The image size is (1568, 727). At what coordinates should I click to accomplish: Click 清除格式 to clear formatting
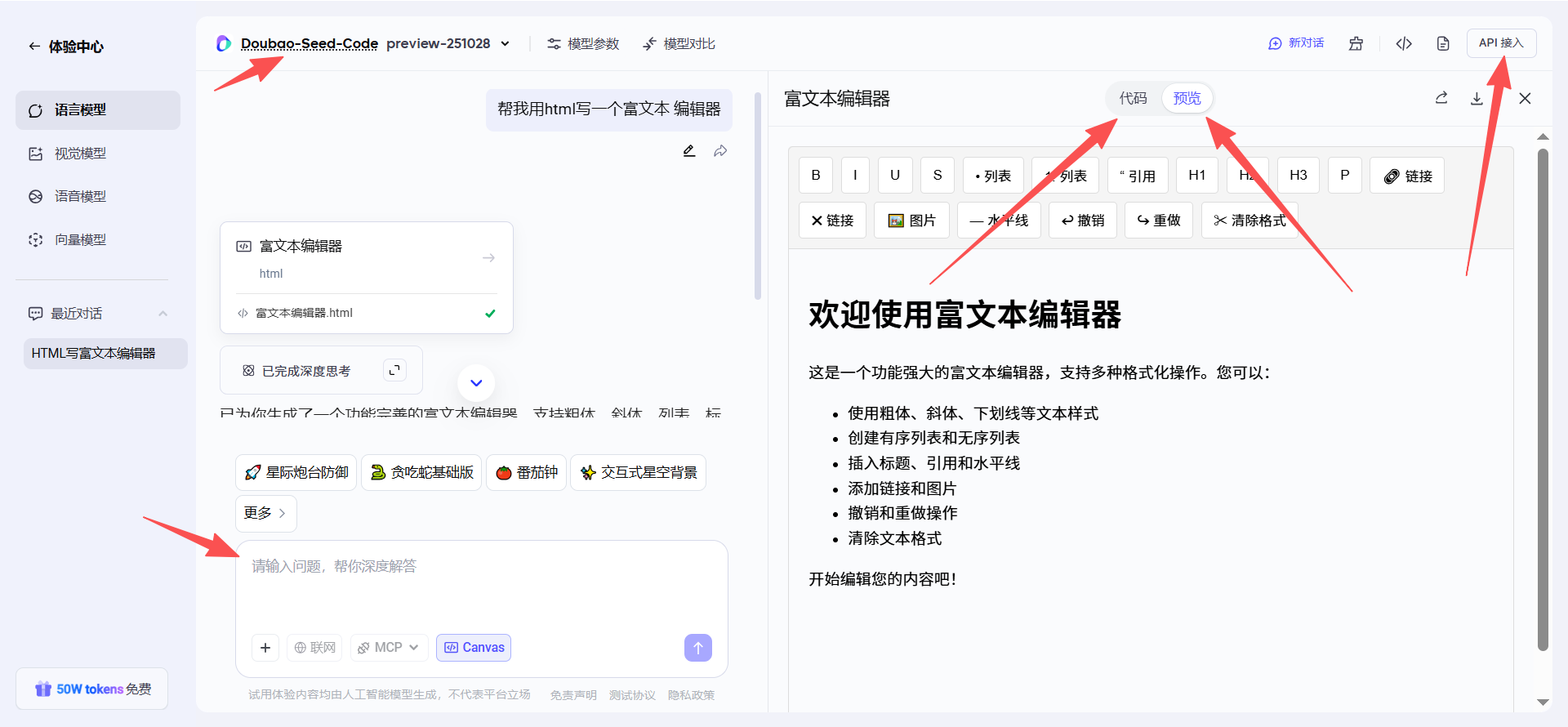click(x=1249, y=221)
